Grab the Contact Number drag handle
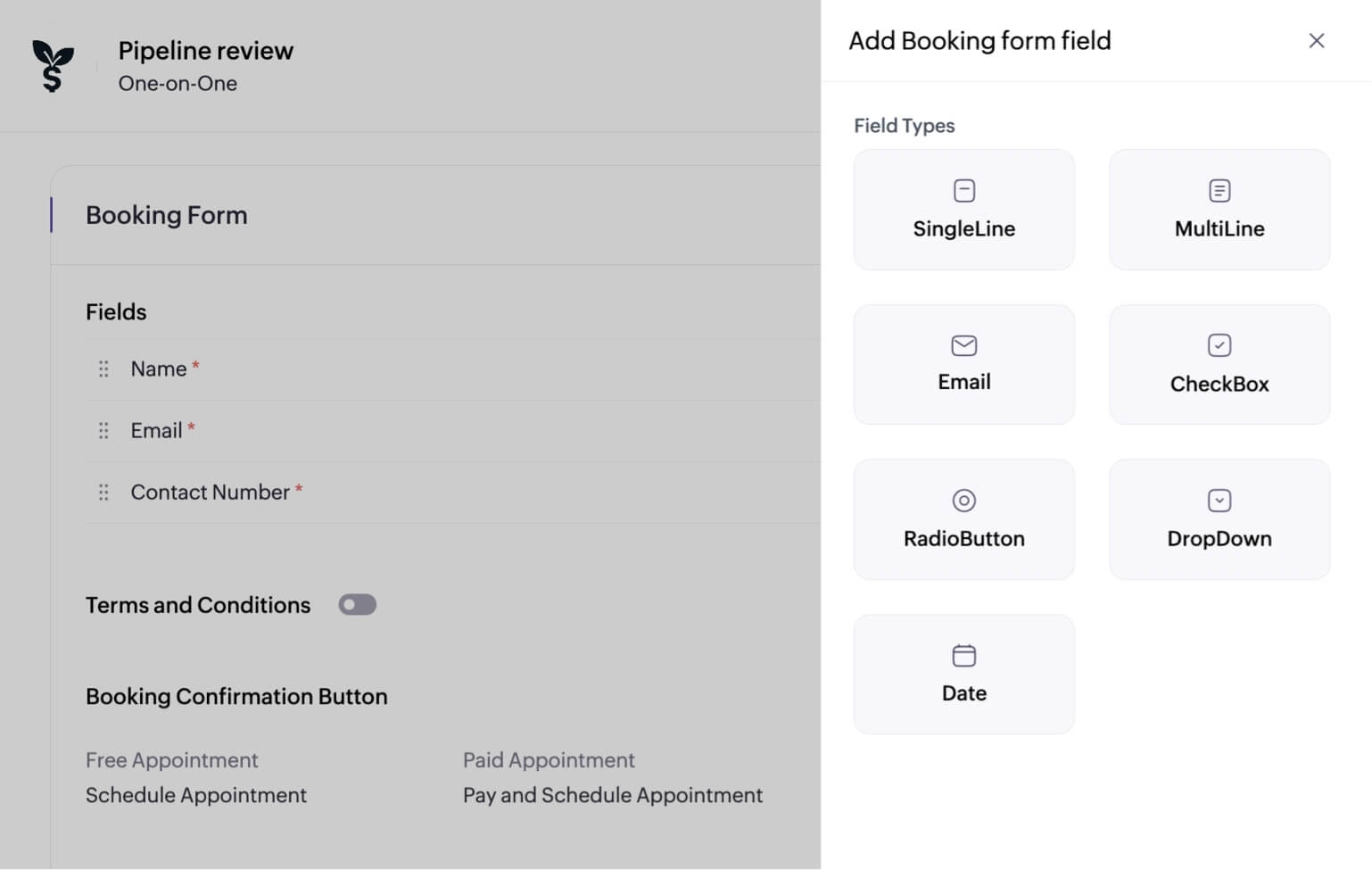This screenshot has width=1372, height=870. (103, 493)
